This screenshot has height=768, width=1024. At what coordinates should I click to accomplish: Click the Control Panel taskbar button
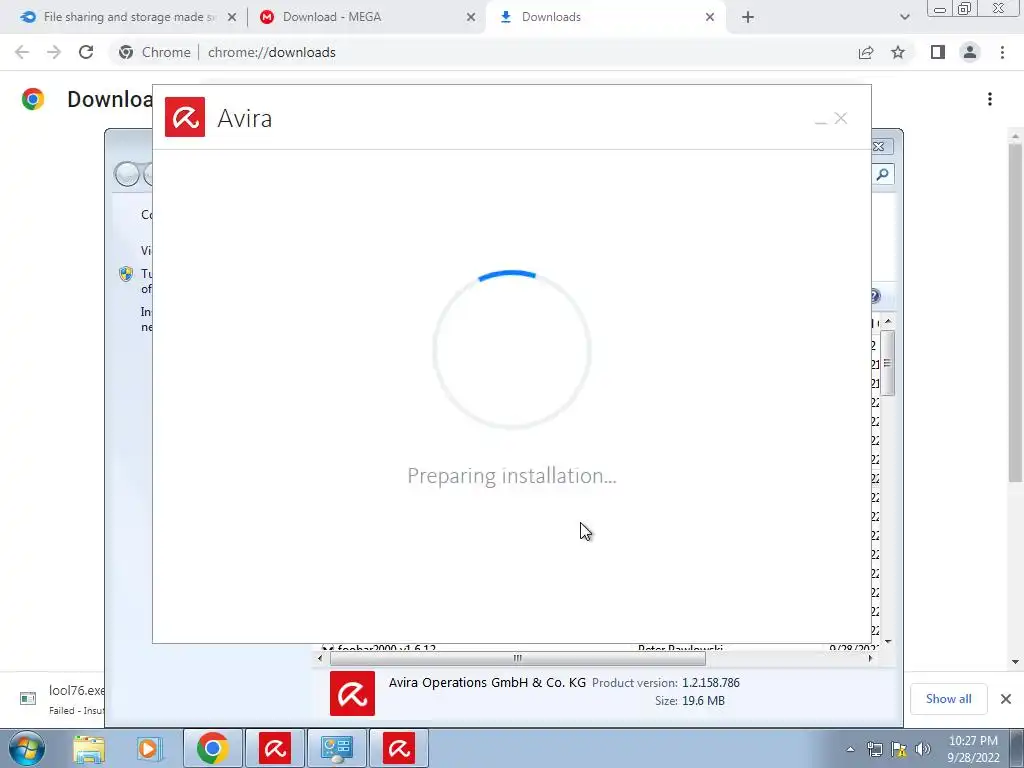[x=336, y=748]
